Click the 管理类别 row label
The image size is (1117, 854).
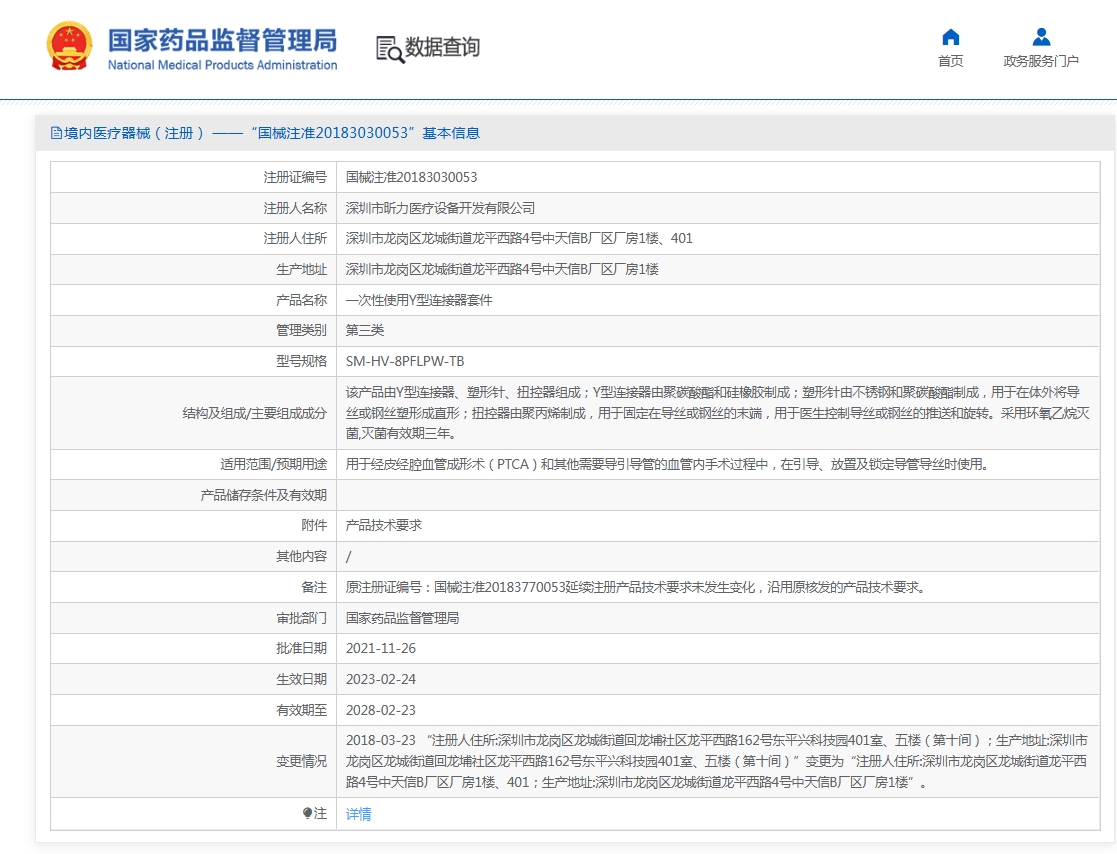(301, 330)
